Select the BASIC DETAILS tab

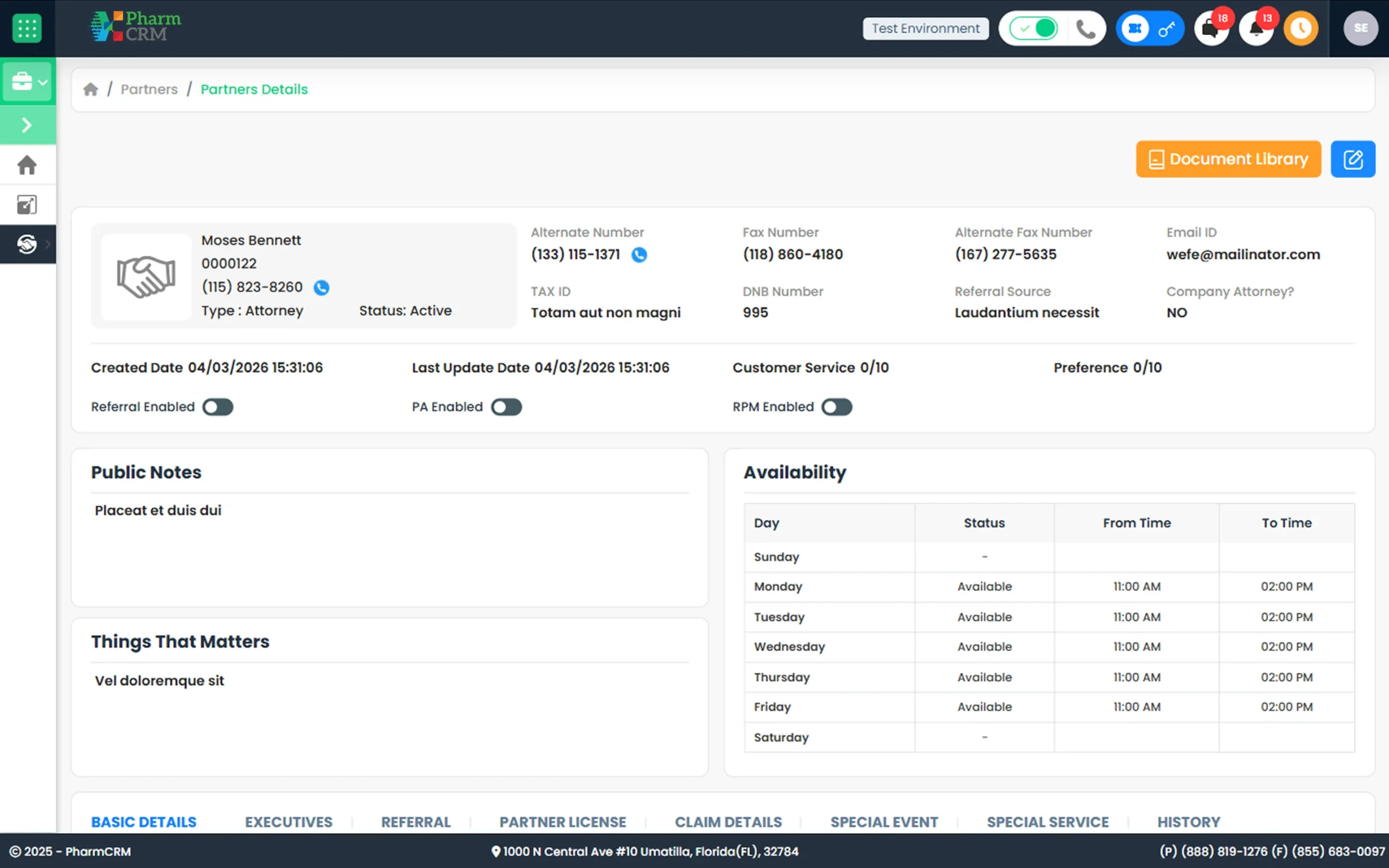(143, 822)
